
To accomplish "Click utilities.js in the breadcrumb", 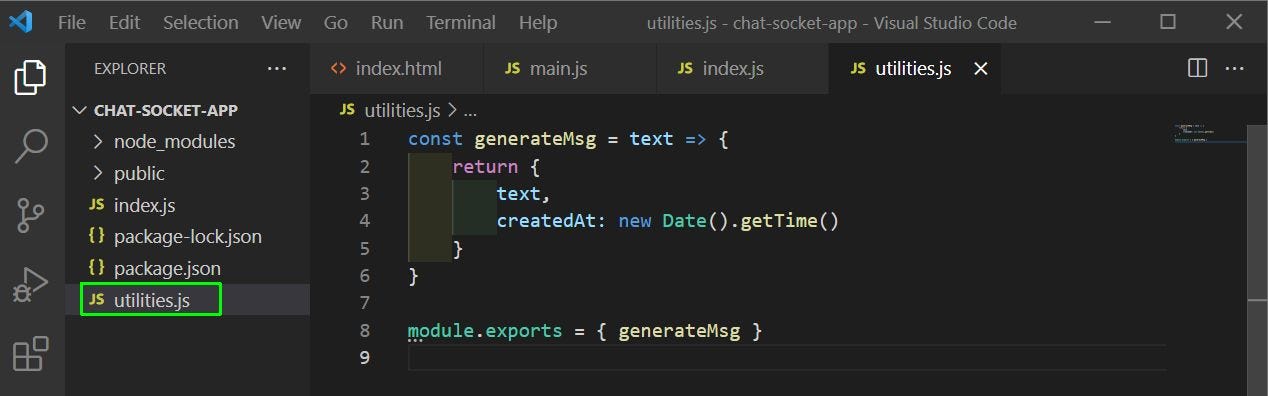I will 402,110.
